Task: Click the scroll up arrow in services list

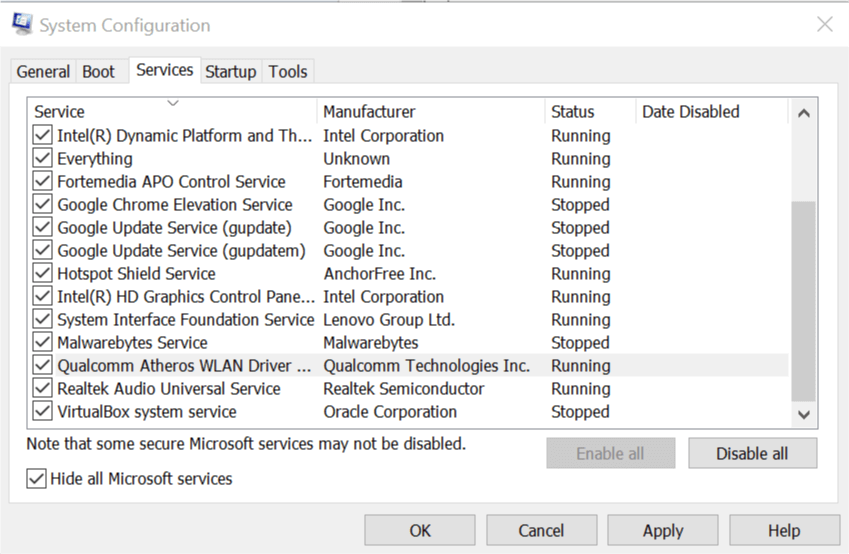Action: click(803, 114)
